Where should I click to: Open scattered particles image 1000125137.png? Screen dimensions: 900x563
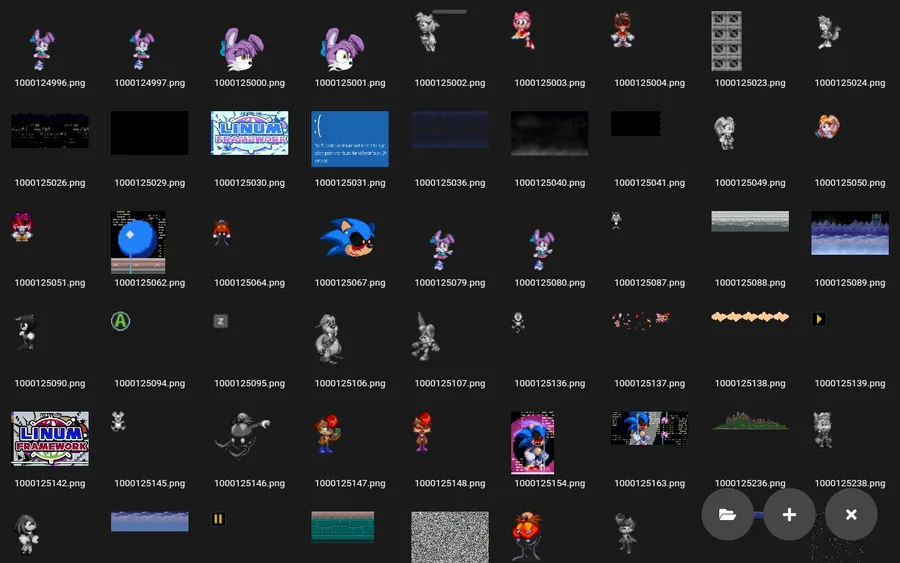[x=641, y=321]
